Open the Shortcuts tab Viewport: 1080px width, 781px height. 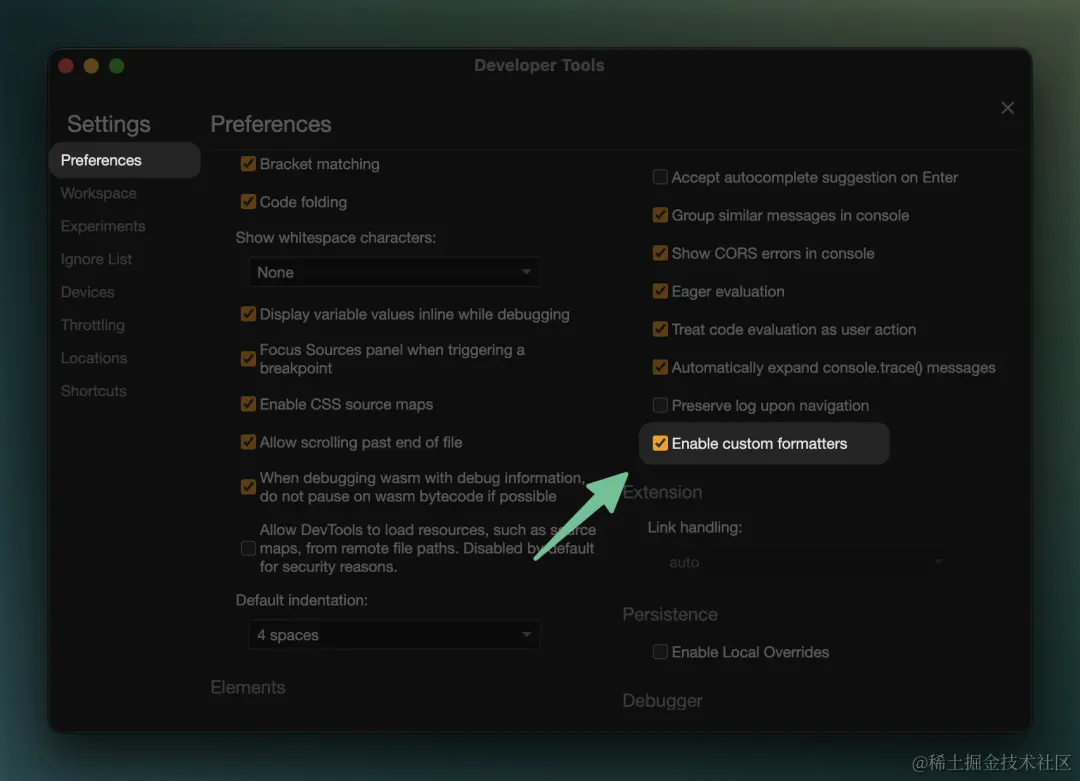94,391
